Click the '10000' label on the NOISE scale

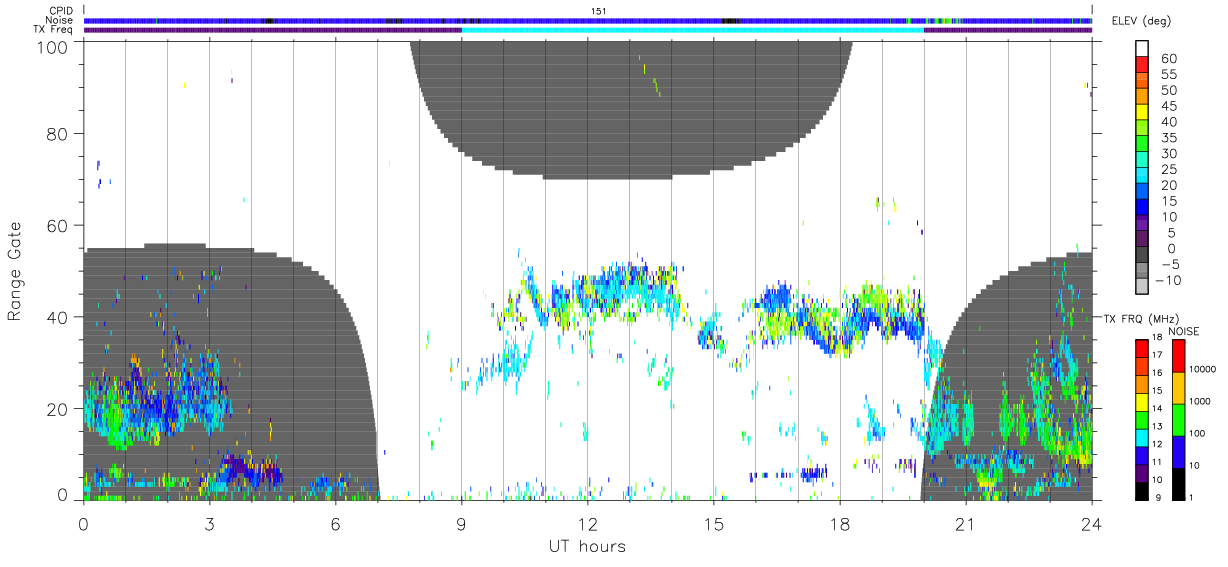[1201, 370]
